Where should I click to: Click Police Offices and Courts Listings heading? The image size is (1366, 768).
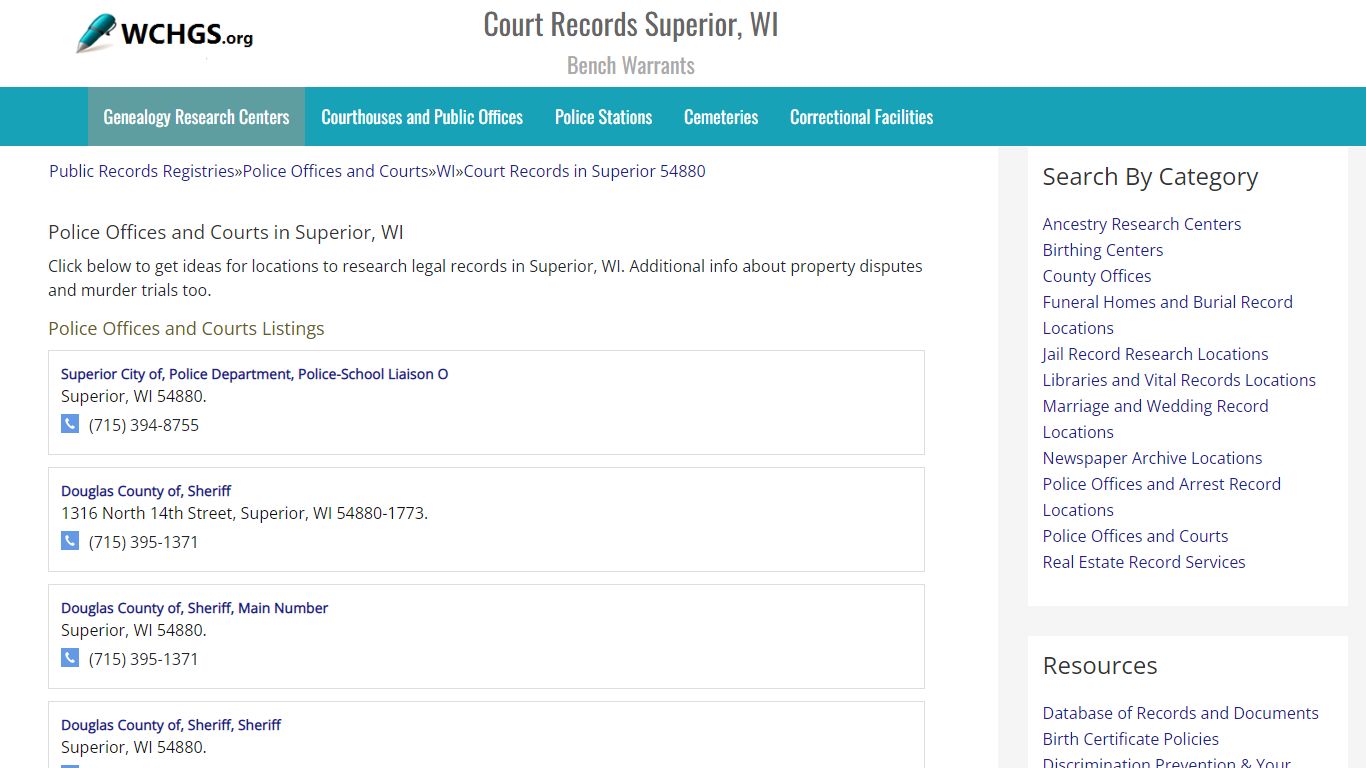coord(186,328)
